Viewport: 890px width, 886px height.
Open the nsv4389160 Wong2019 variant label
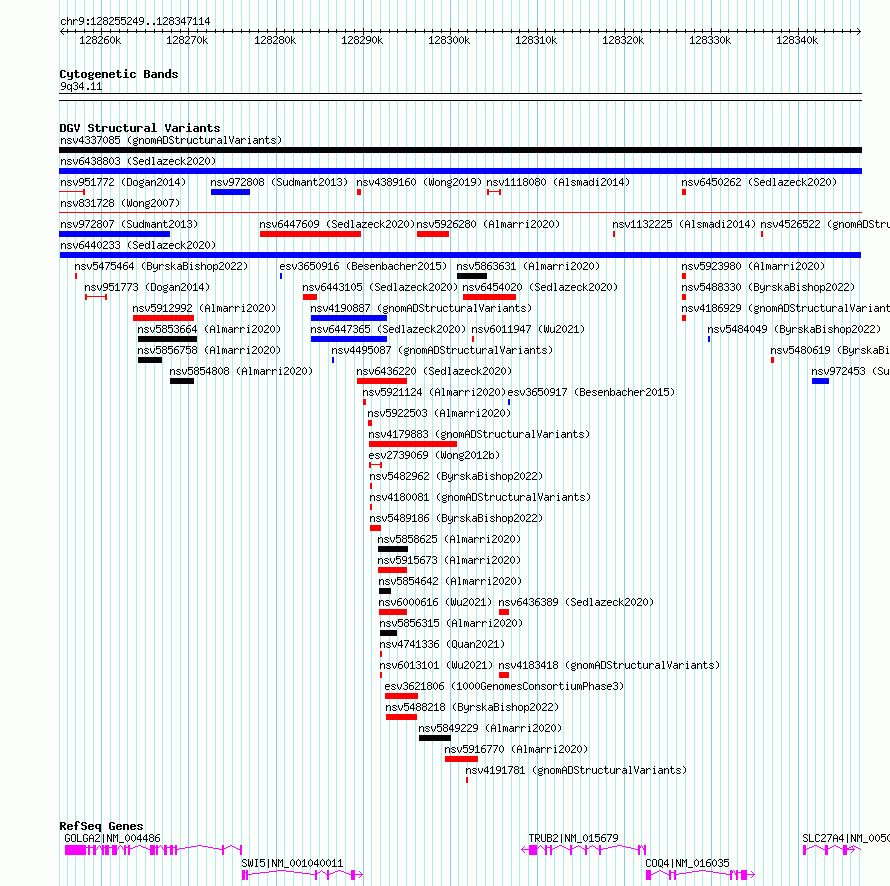[419, 182]
